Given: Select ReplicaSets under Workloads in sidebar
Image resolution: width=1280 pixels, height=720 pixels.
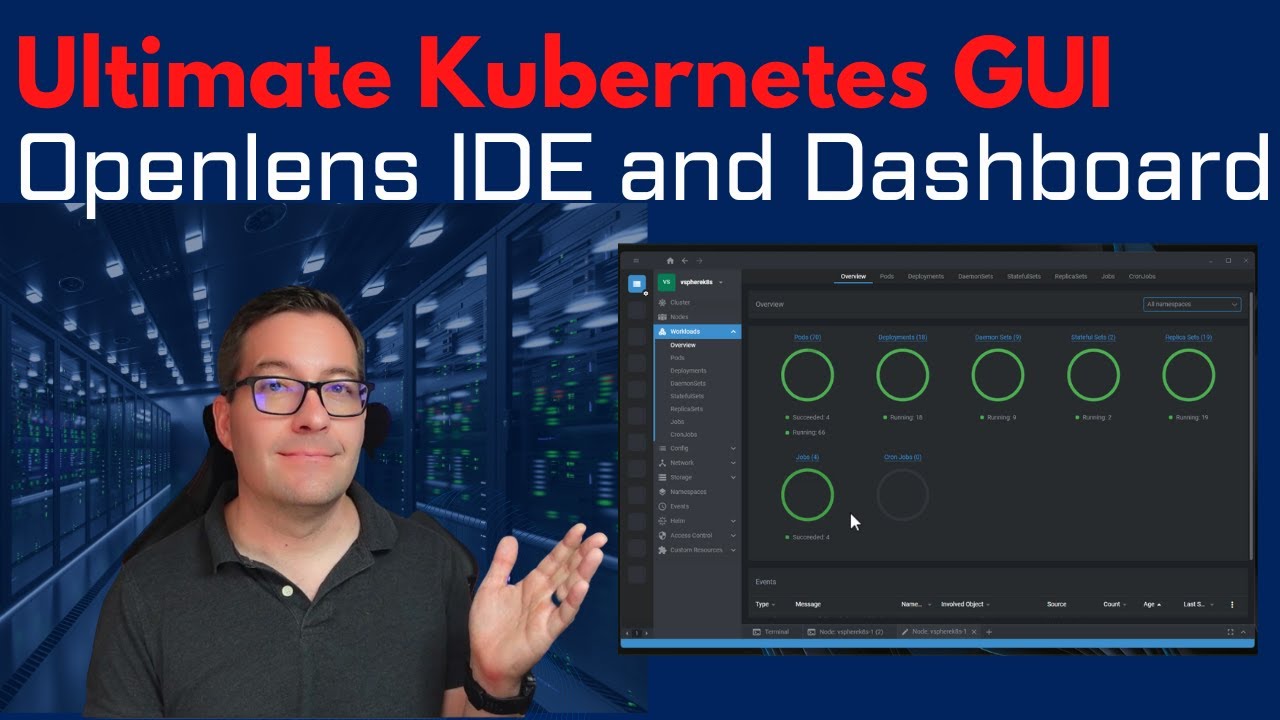Looking at the screenshot, I should (x=686, y=409).
